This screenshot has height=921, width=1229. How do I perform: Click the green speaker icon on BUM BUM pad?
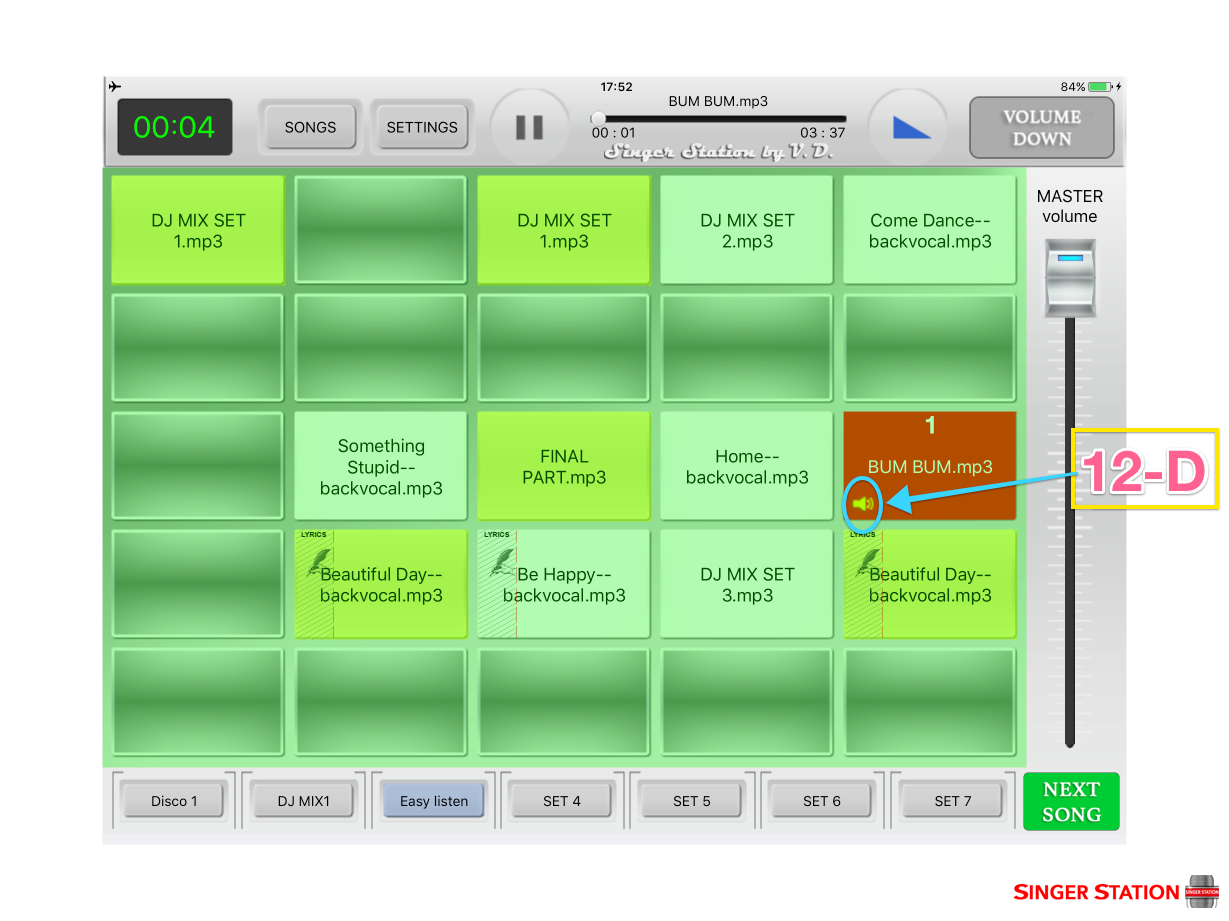[x=864, y=503]
